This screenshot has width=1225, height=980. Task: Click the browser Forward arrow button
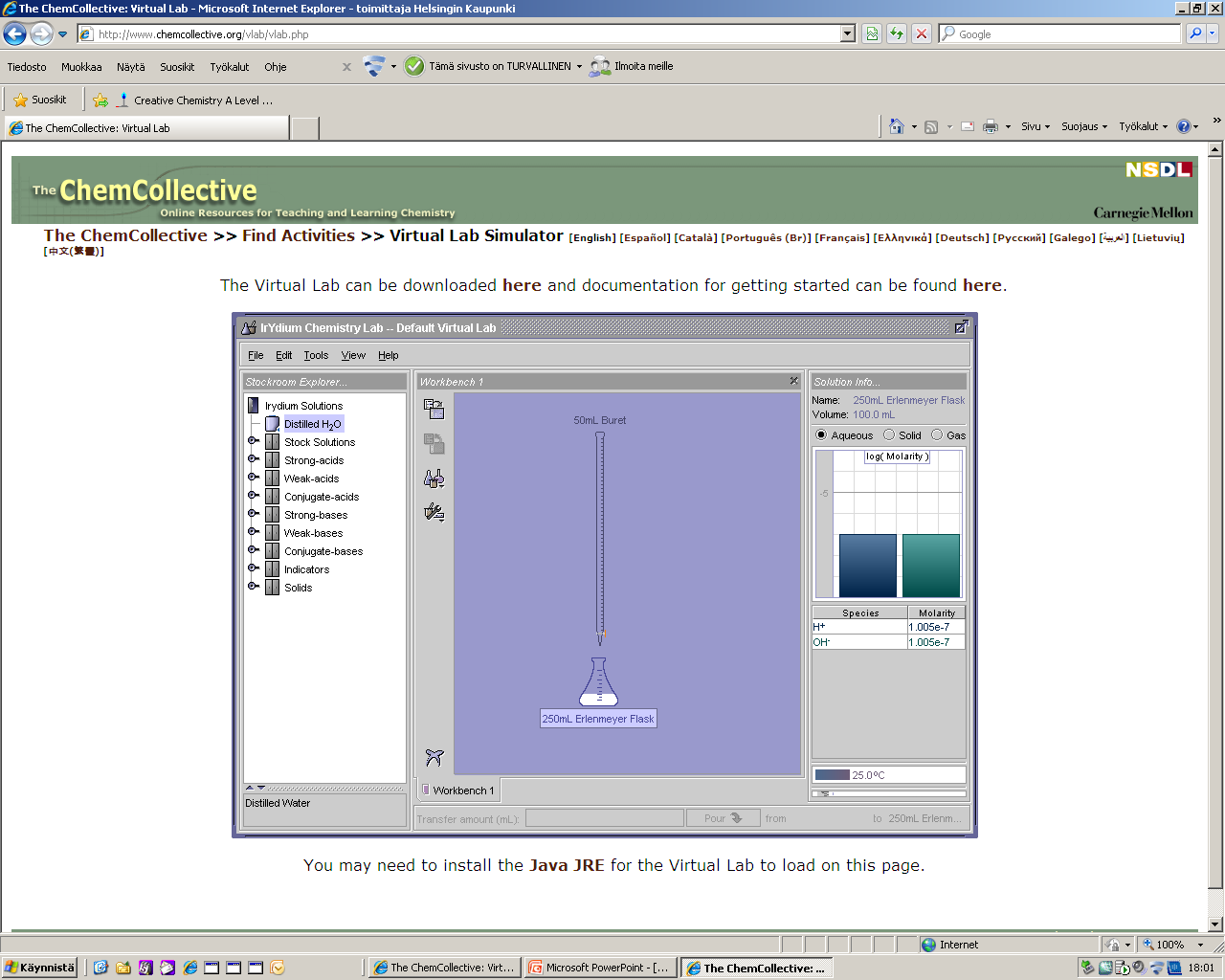[41, 34]
